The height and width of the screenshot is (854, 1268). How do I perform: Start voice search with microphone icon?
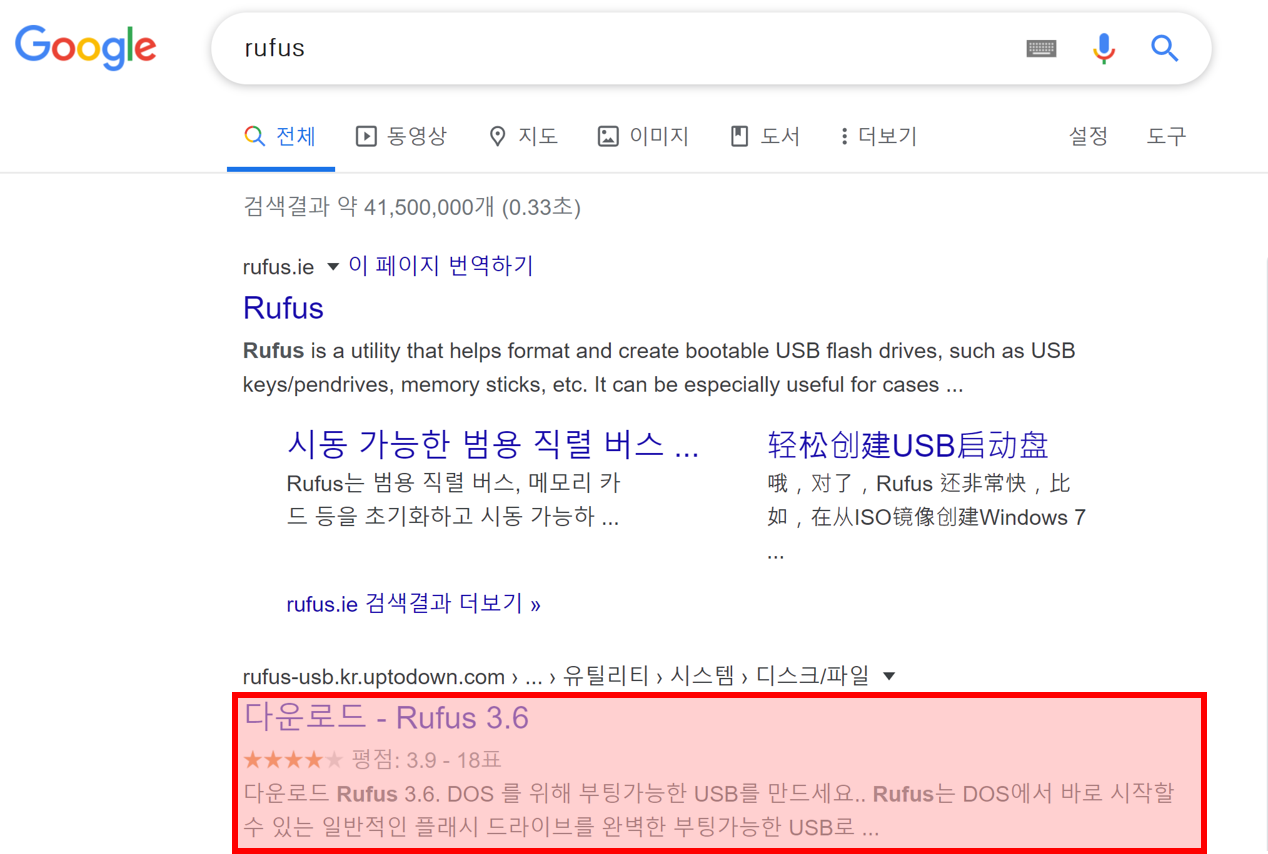coord(1103,48)
